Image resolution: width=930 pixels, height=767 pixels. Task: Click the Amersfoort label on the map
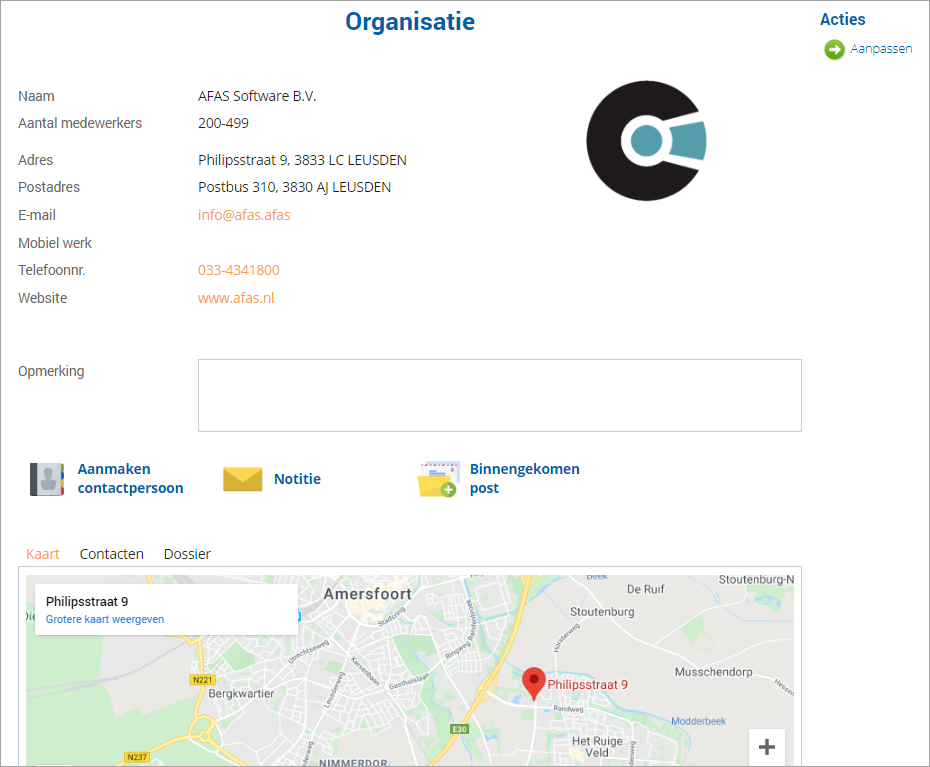(x=367, y=594)
